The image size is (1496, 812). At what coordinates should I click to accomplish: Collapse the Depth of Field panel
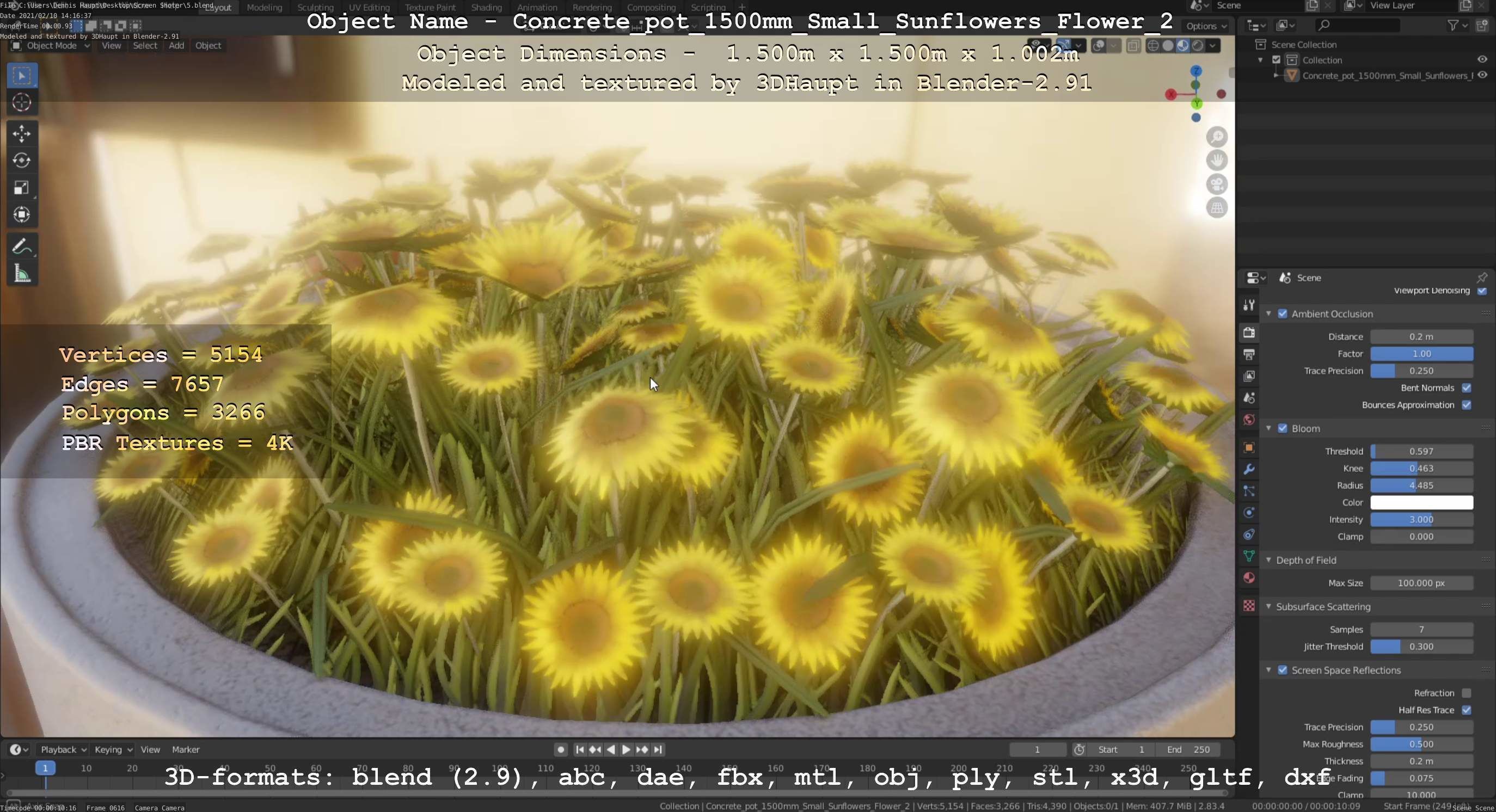click(x=1268, y=560)
